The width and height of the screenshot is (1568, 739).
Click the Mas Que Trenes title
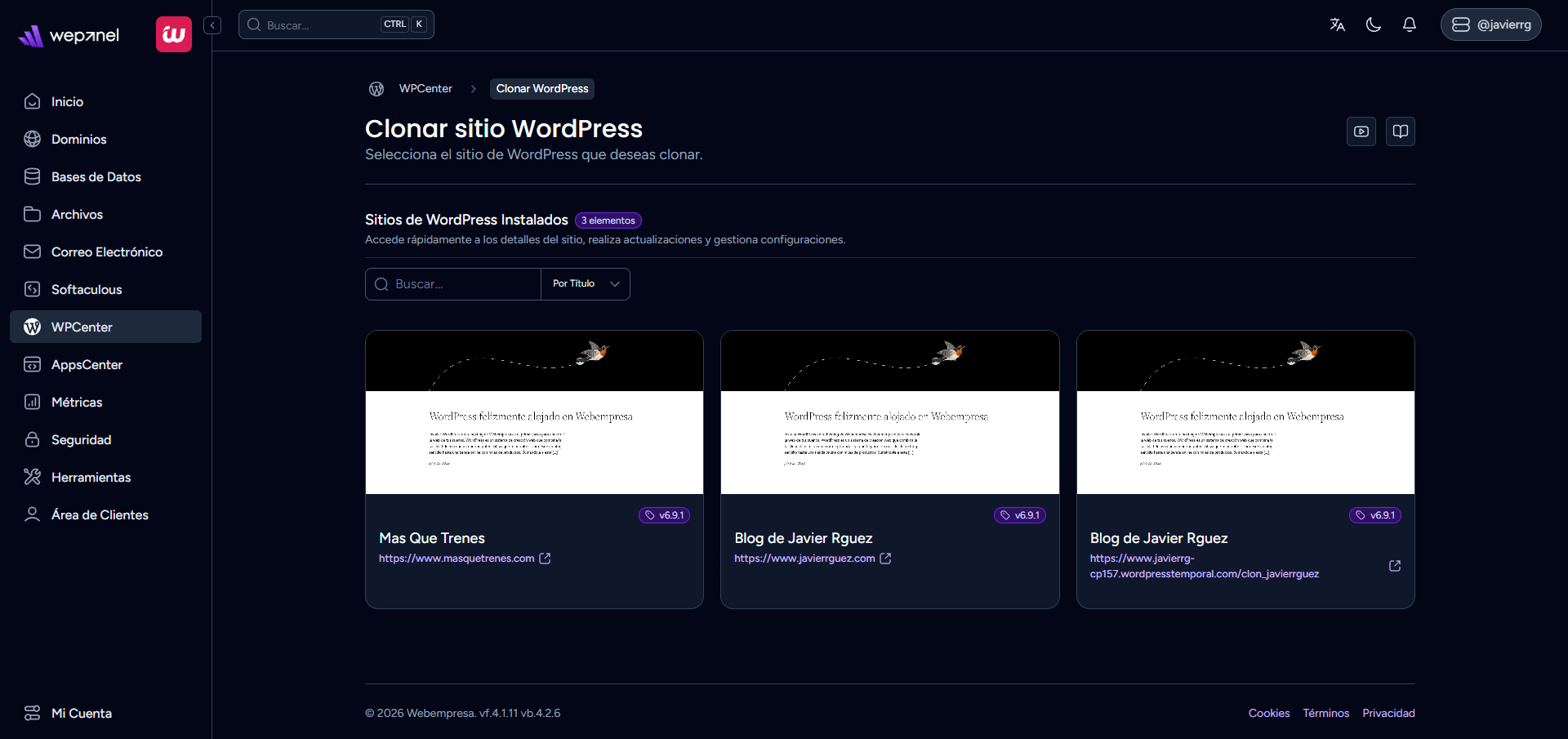[432, 538]
